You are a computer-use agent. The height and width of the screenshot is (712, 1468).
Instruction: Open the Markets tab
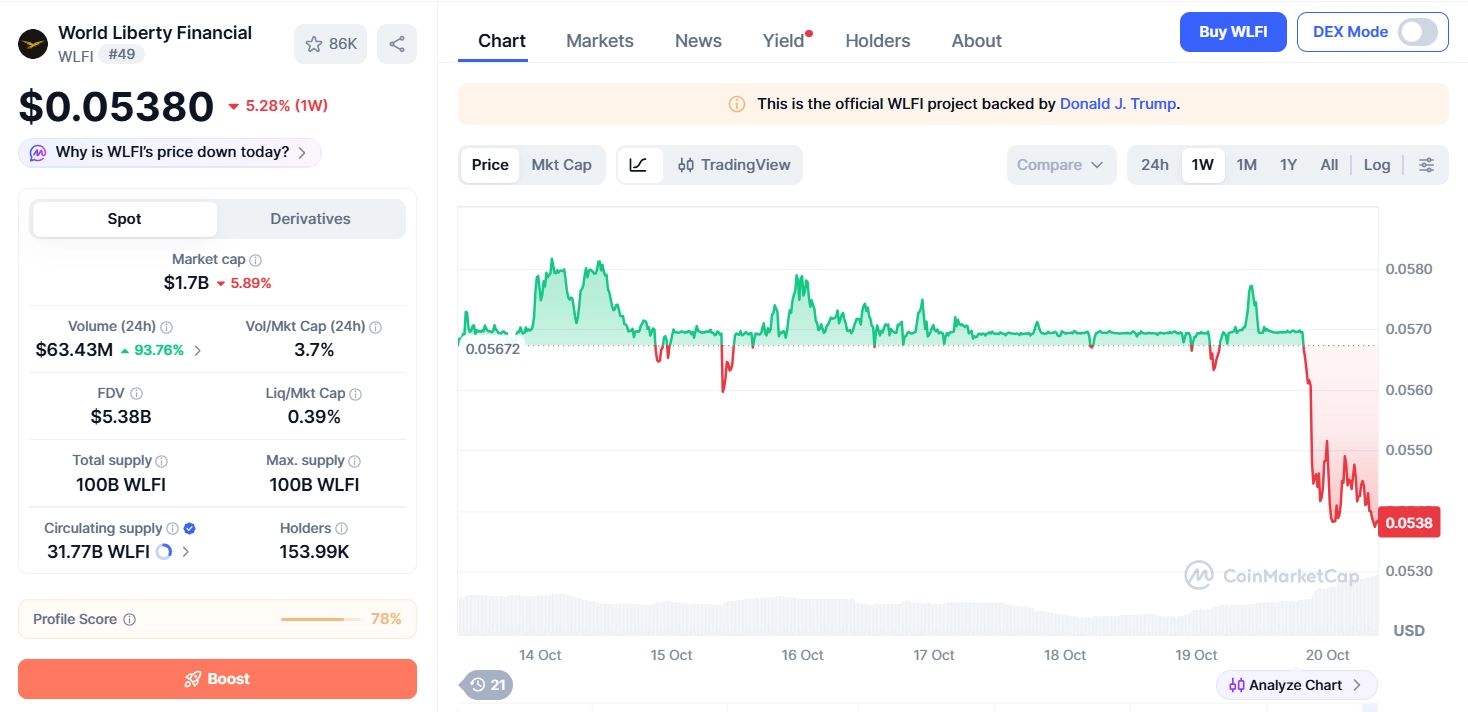click(600, 41)
